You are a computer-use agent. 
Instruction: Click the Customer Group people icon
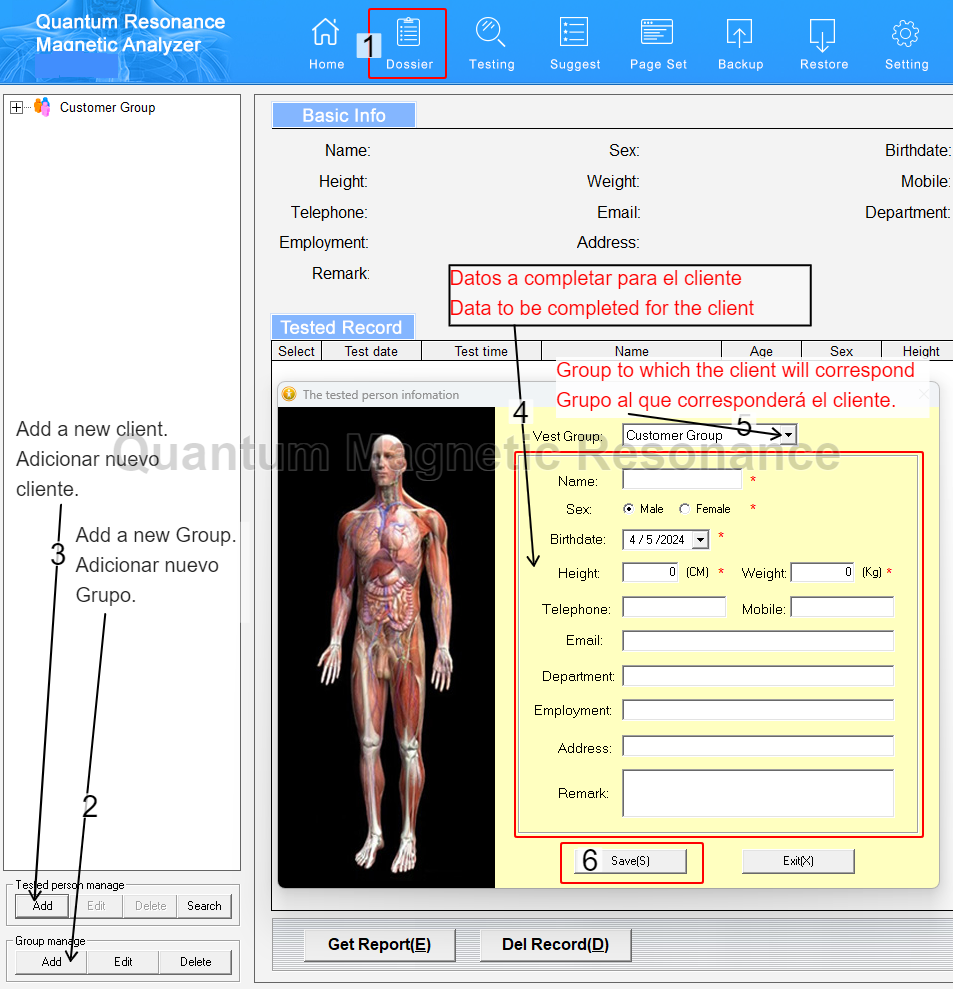pos(42,107)
